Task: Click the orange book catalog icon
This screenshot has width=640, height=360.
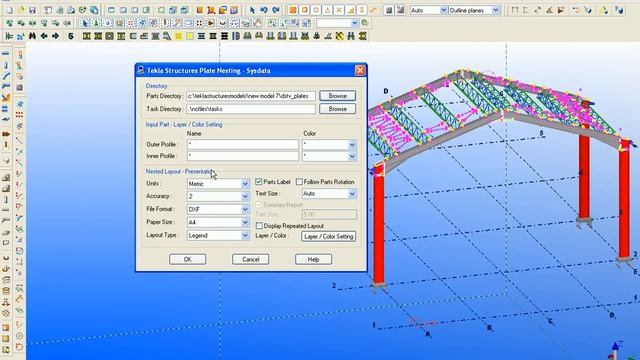Action: [x=200, y=10]
